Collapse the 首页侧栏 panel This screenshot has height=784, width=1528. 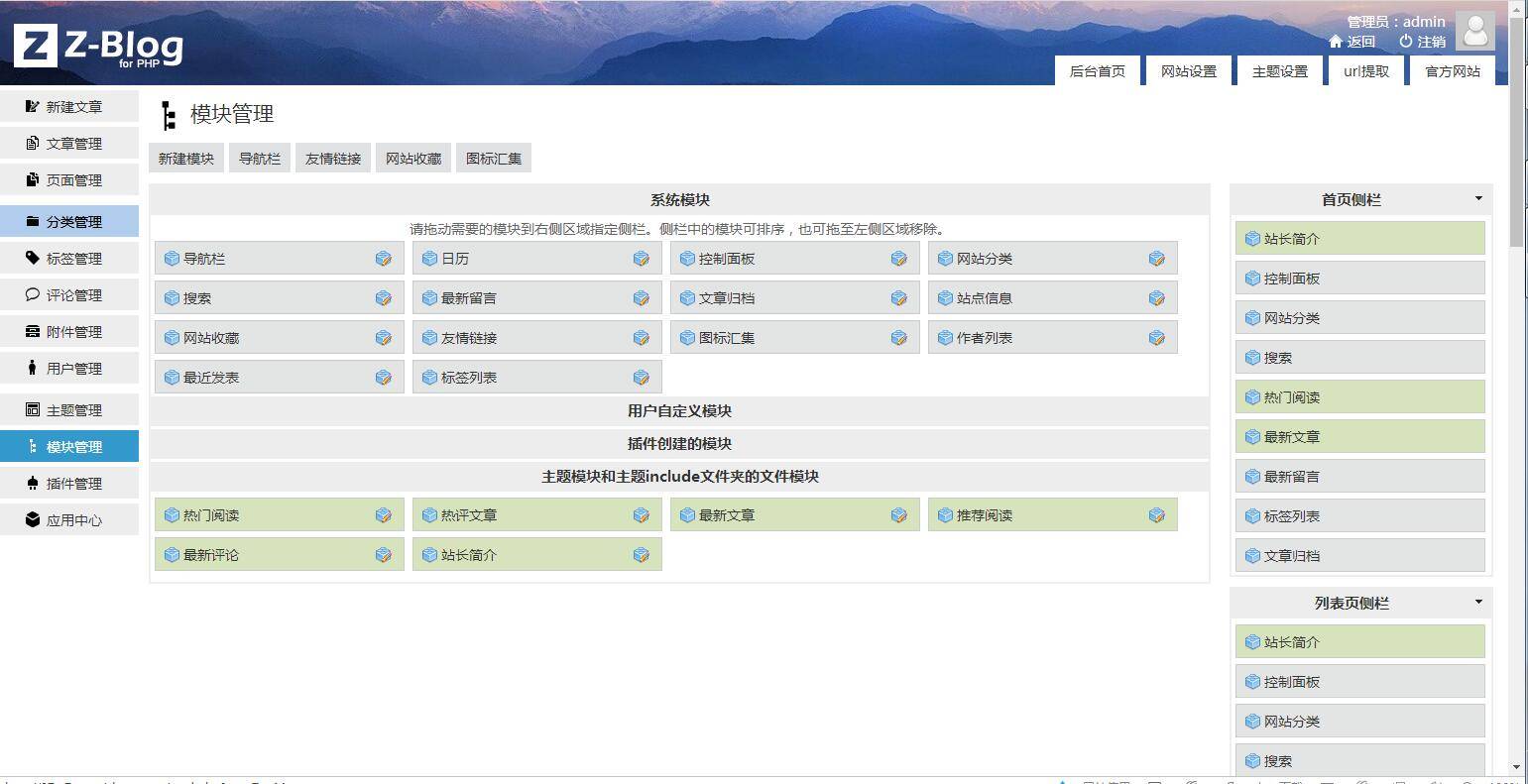tap(1476, 198)
